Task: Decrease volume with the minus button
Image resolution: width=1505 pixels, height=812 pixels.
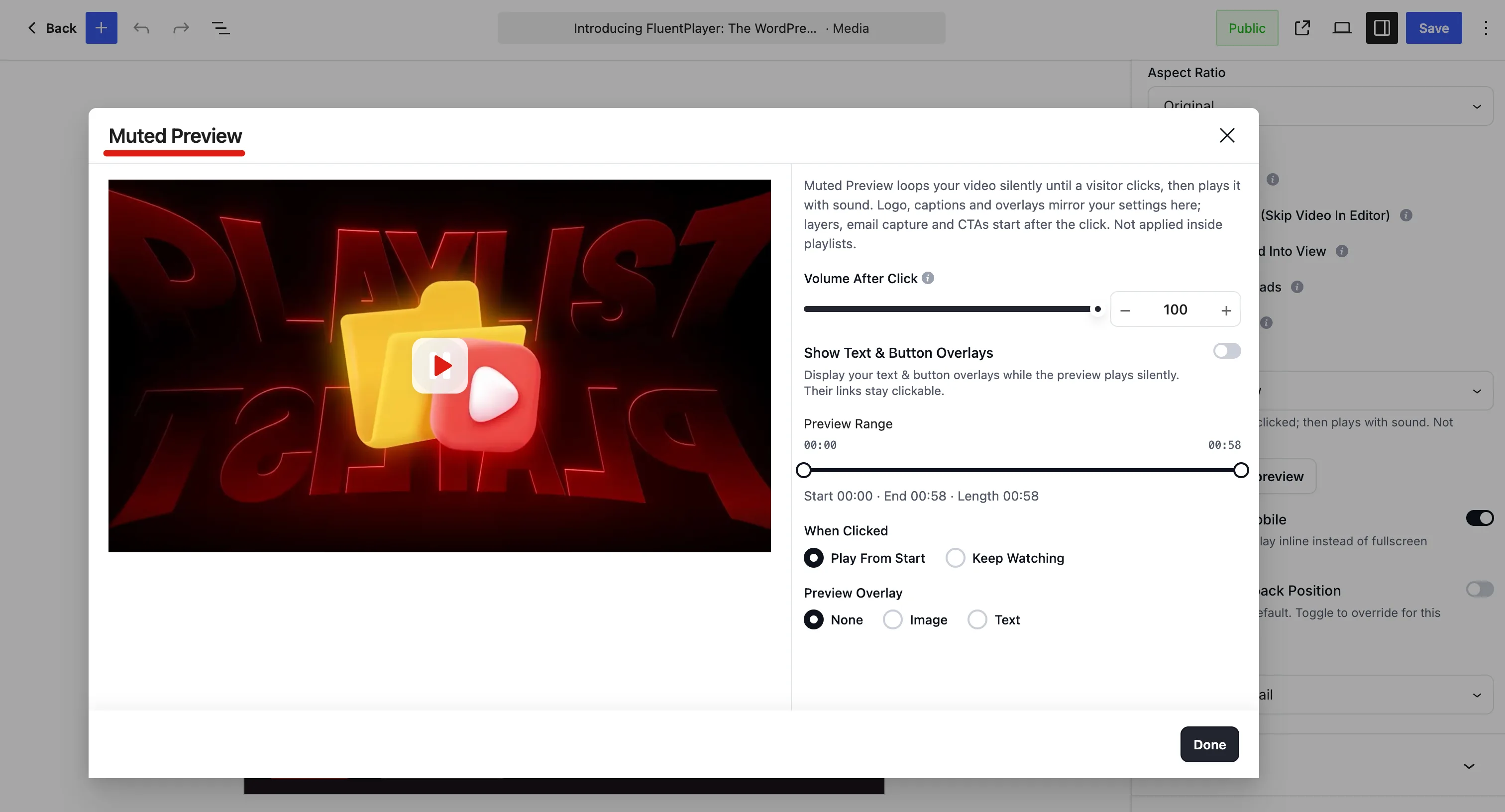Action: click(x=1125, y=310)
